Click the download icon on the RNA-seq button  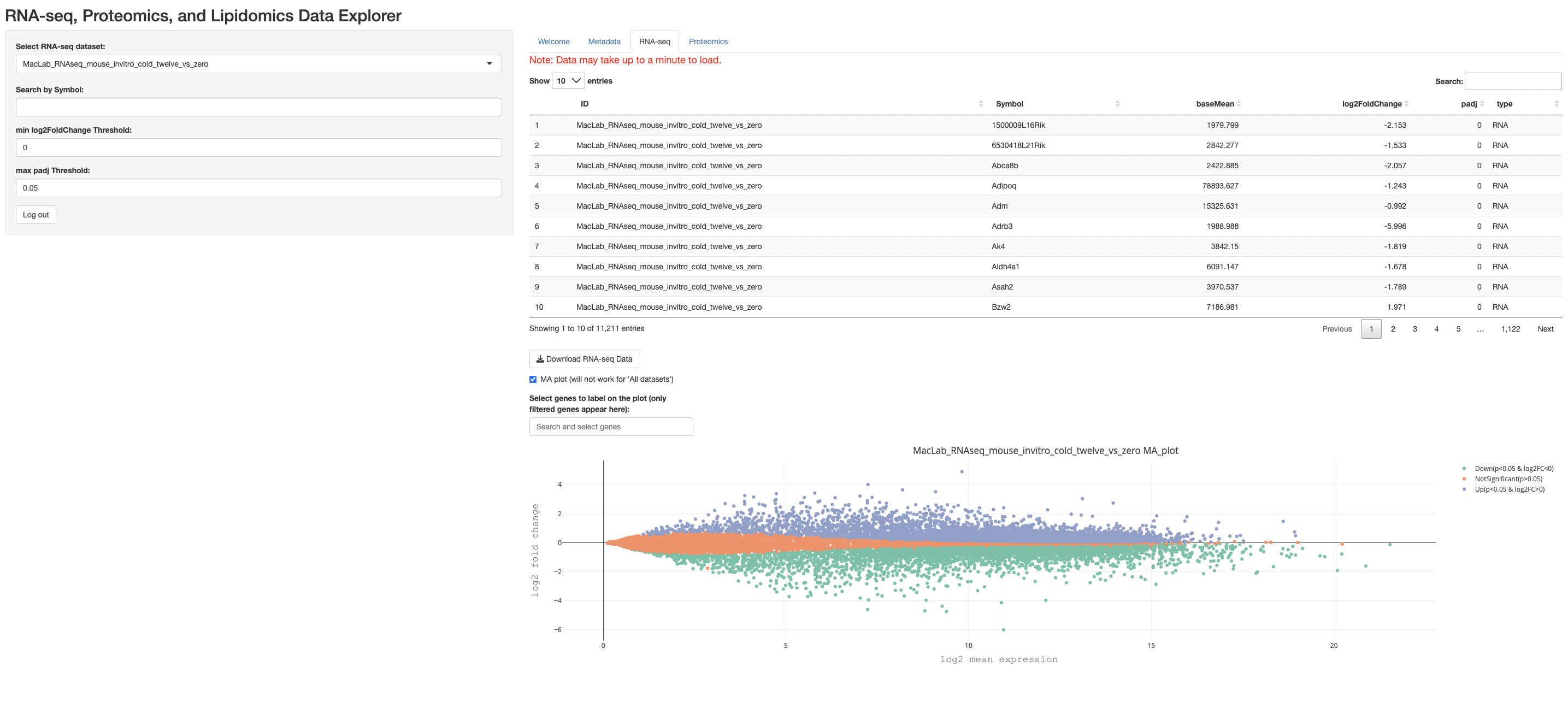[x=540, y=358]
